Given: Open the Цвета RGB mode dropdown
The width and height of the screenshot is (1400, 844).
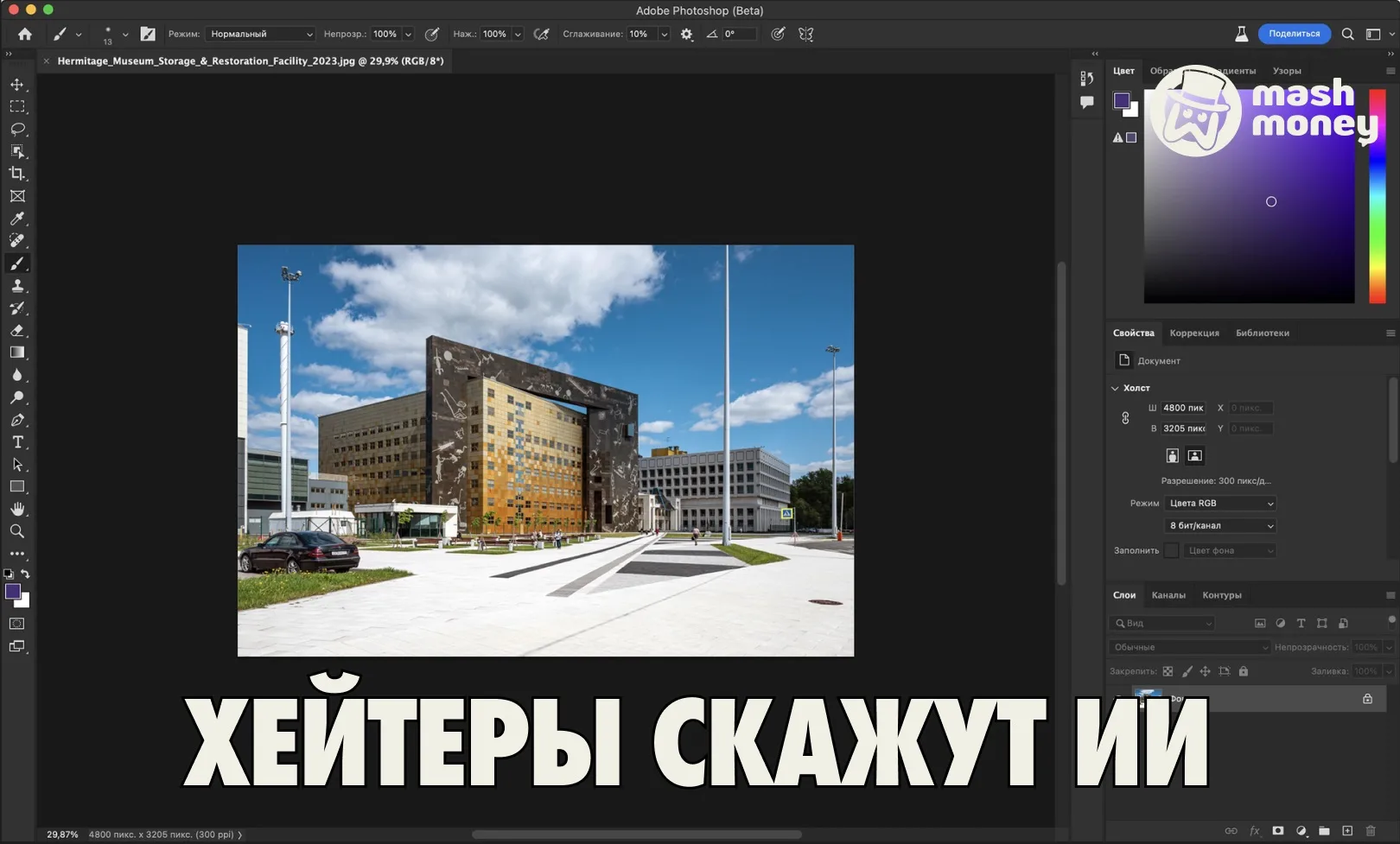Looking at the screenshot, I should [1220, 503].
